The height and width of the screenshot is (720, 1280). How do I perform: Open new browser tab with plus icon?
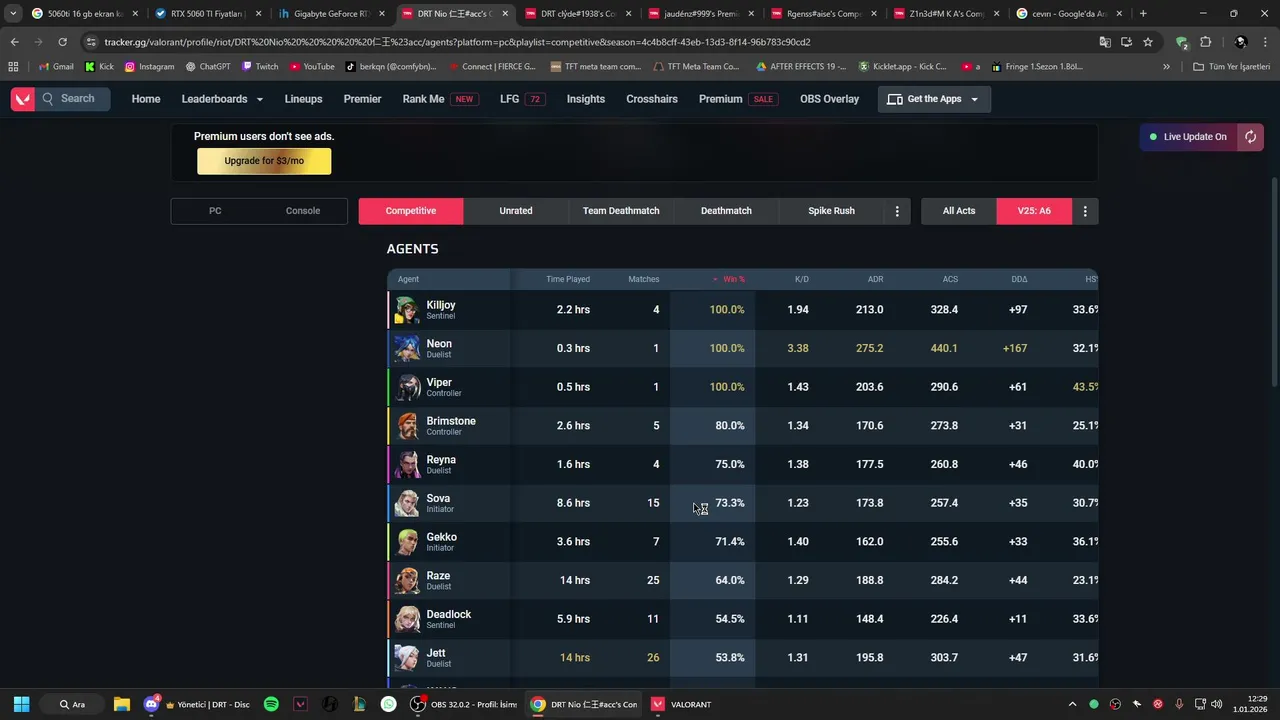[1143, 14]
